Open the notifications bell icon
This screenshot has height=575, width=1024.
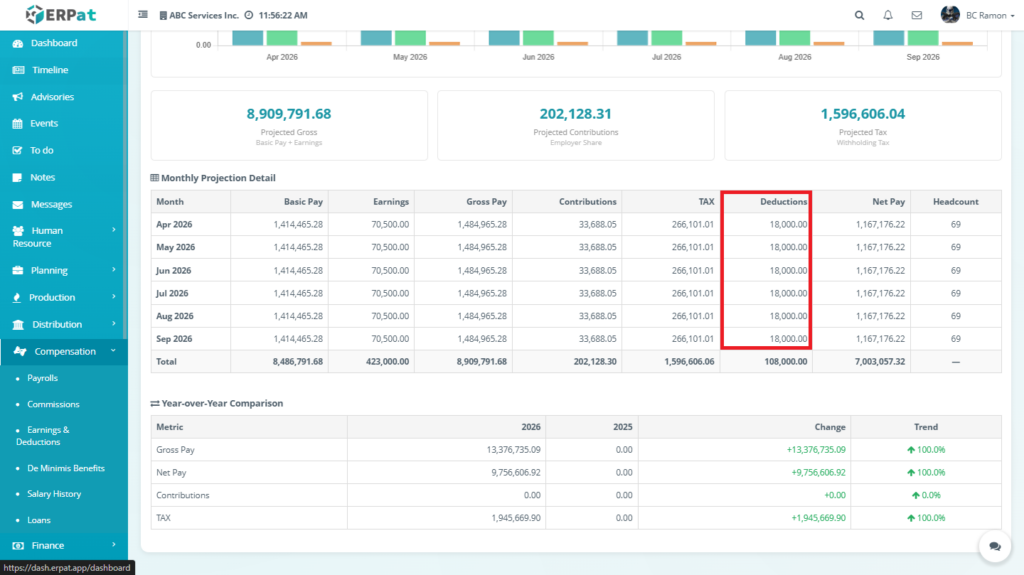pos(888,15)
